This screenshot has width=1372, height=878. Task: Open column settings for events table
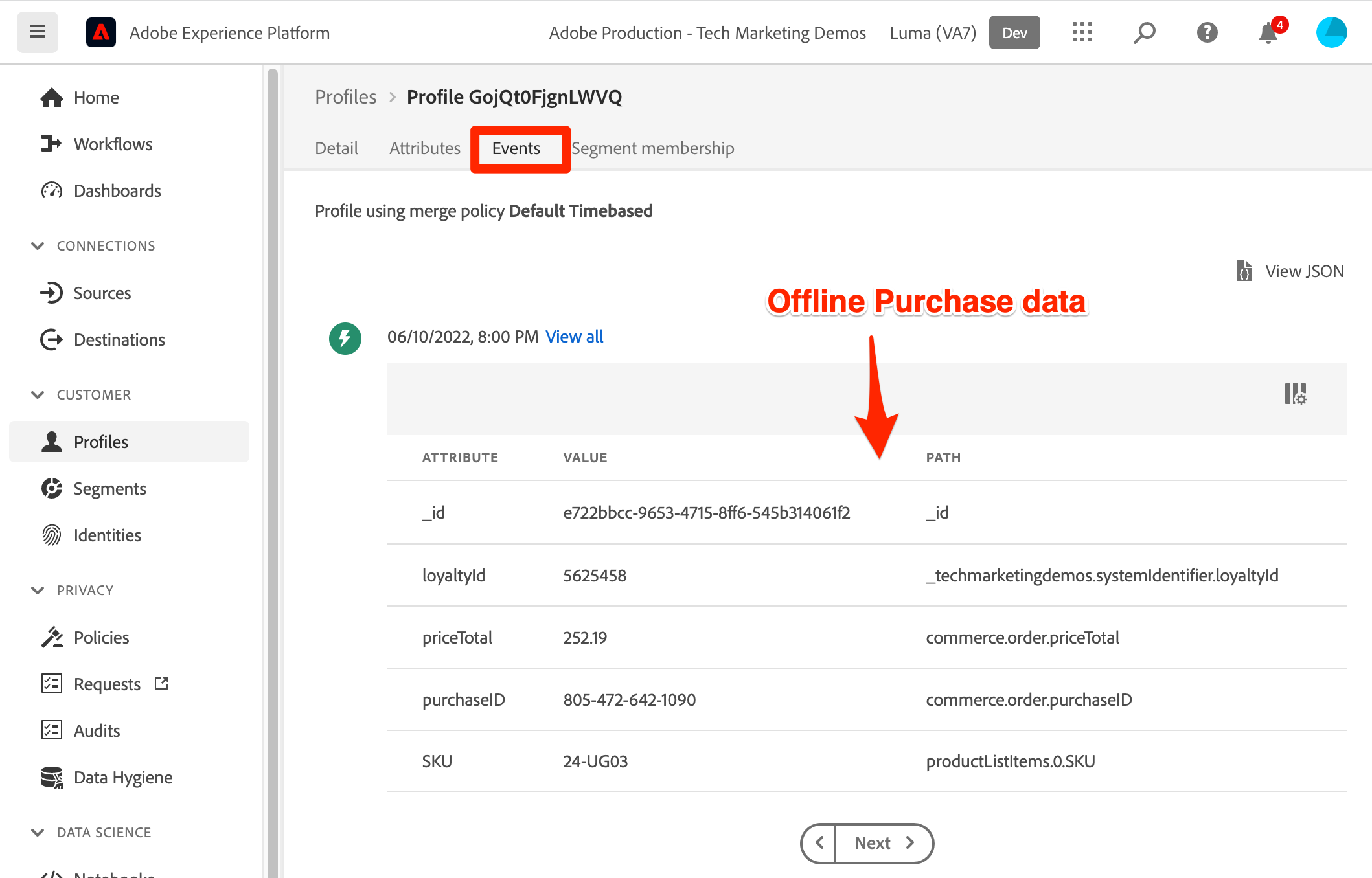[x=1296, y=394]
